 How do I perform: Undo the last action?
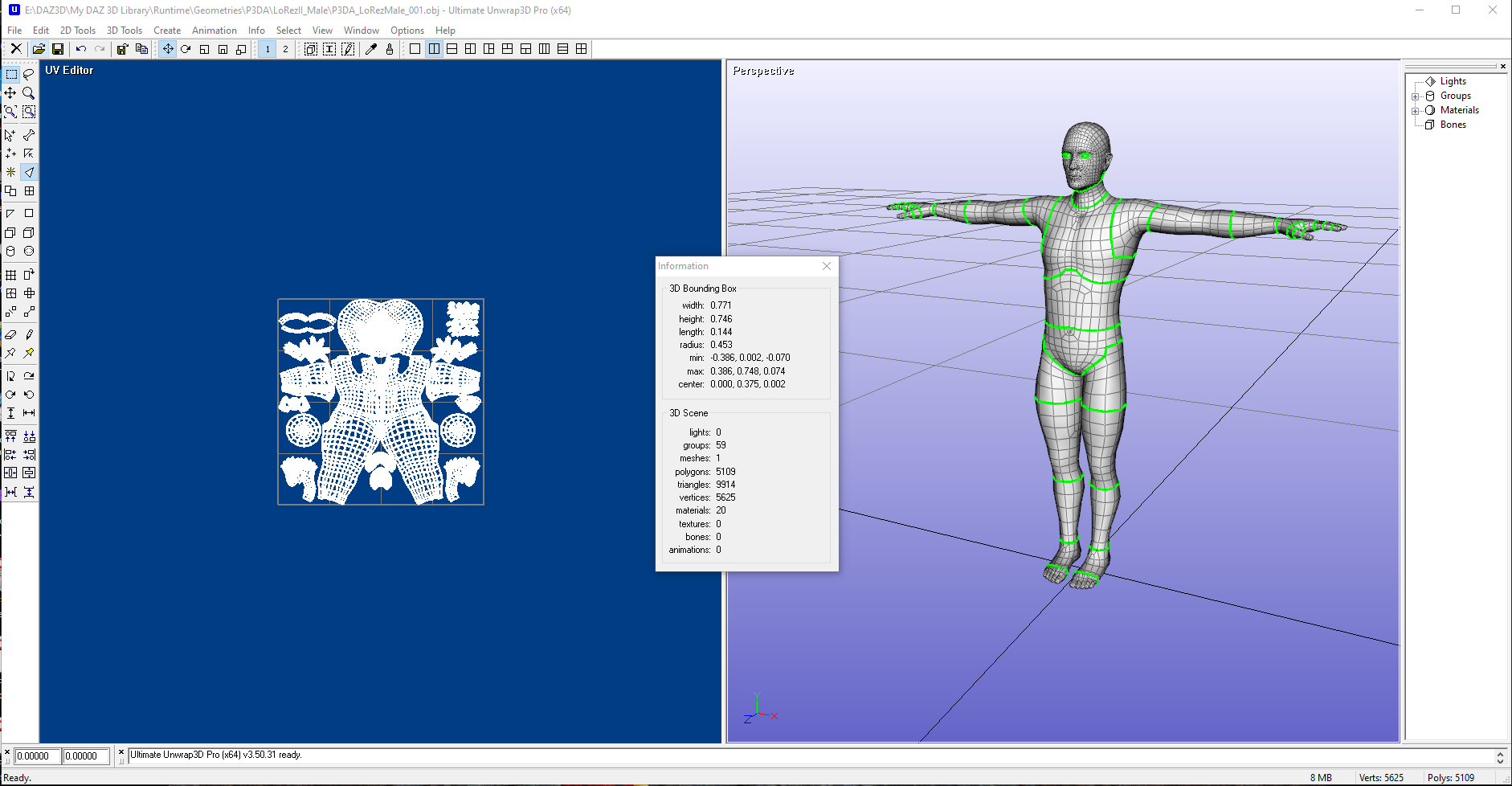point(81,49)
